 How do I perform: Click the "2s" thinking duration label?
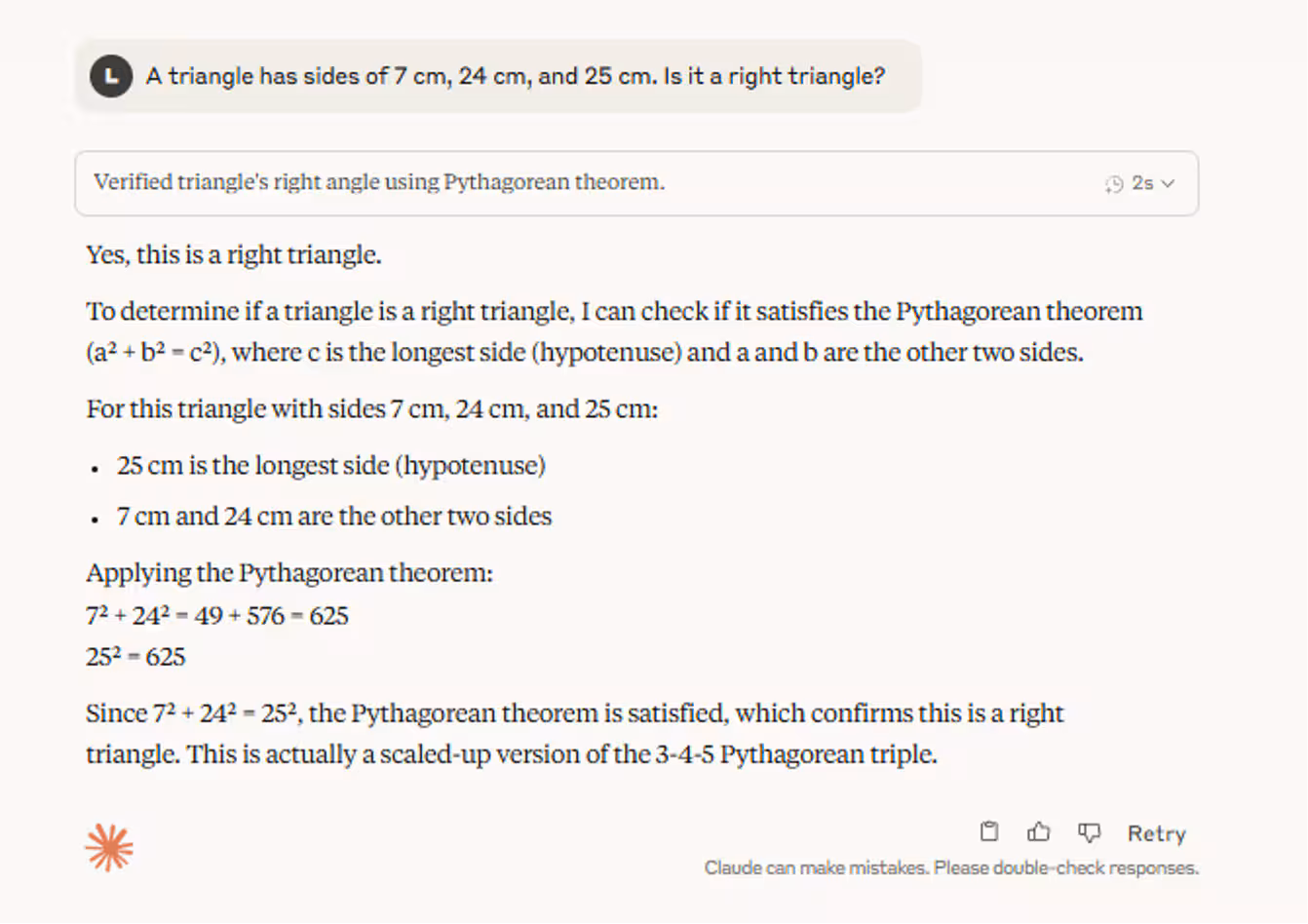pos(1142,183)
